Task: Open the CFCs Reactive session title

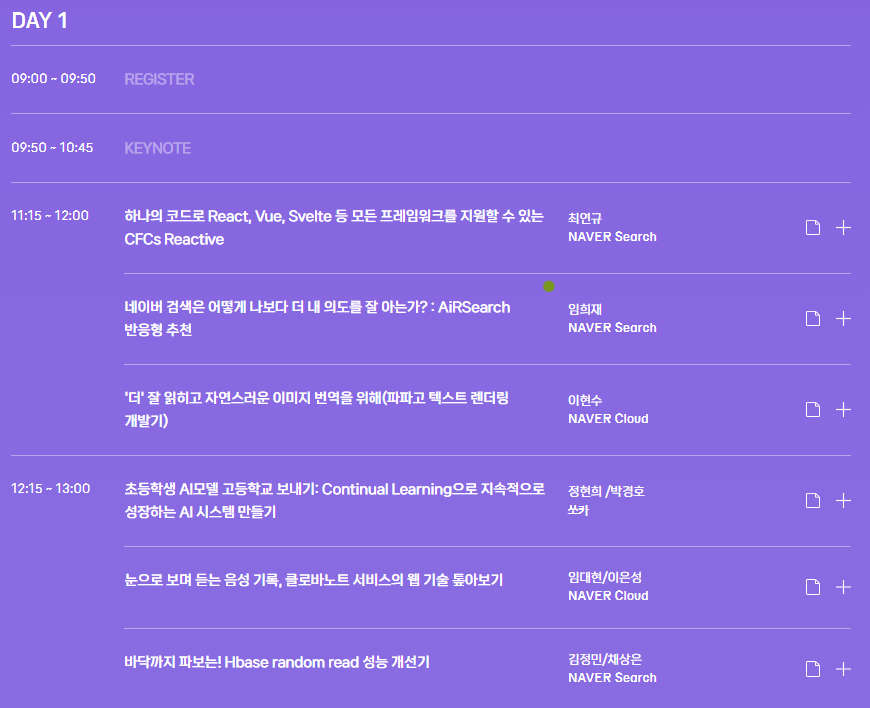Action: (334, 227)
